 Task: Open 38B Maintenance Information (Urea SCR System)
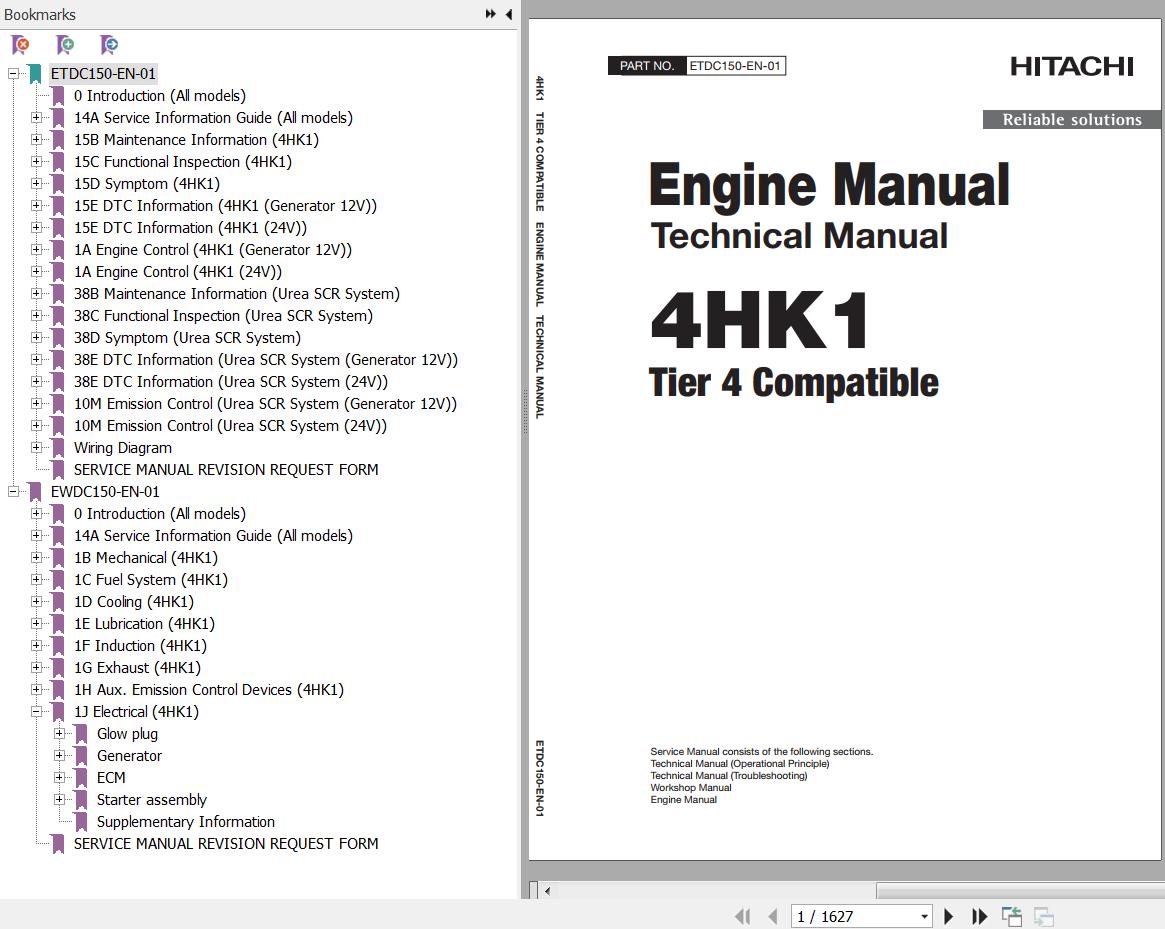click(236, 294)
